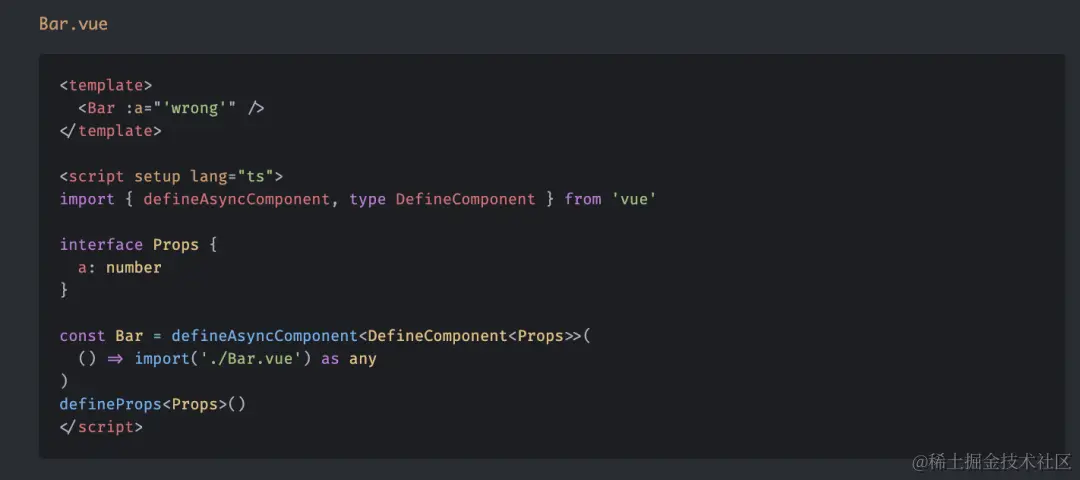This screenshot has height=480, width=1080.
Task: Click defineAsyncComponent in the import statement
Action: coord(236,199)
